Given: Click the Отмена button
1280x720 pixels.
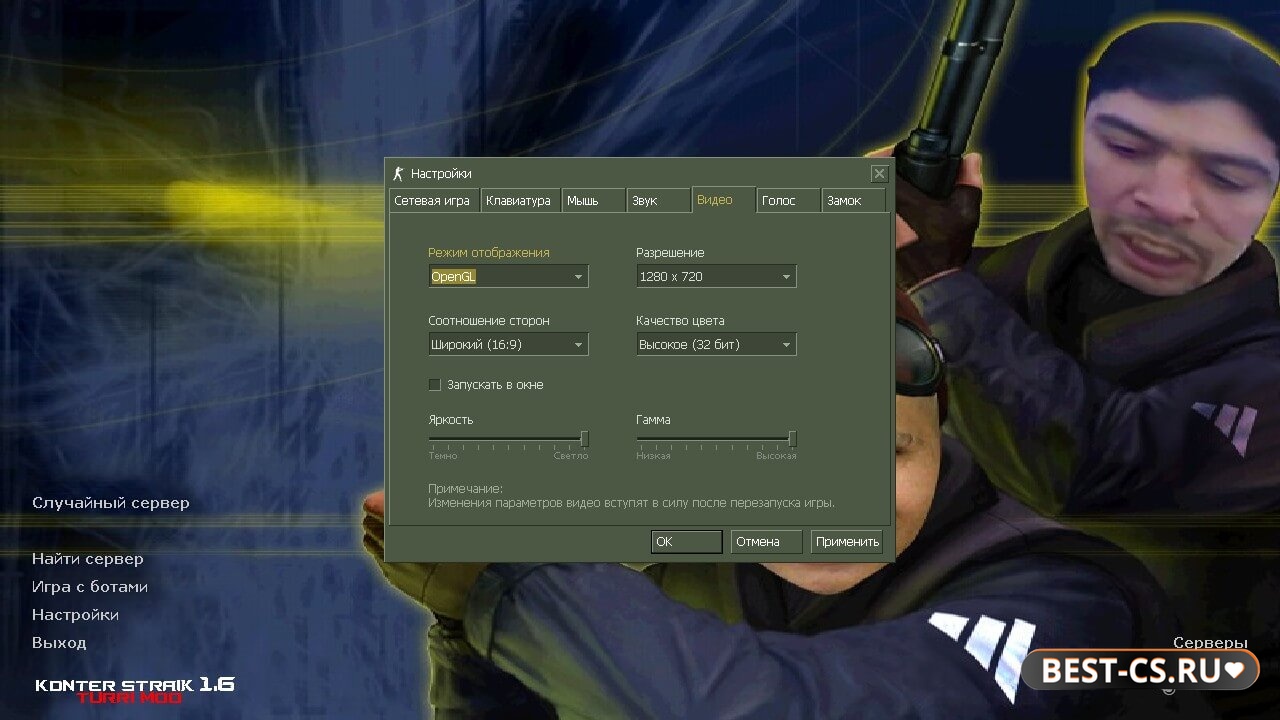Looking at the screenshot, I should [767, 541].
